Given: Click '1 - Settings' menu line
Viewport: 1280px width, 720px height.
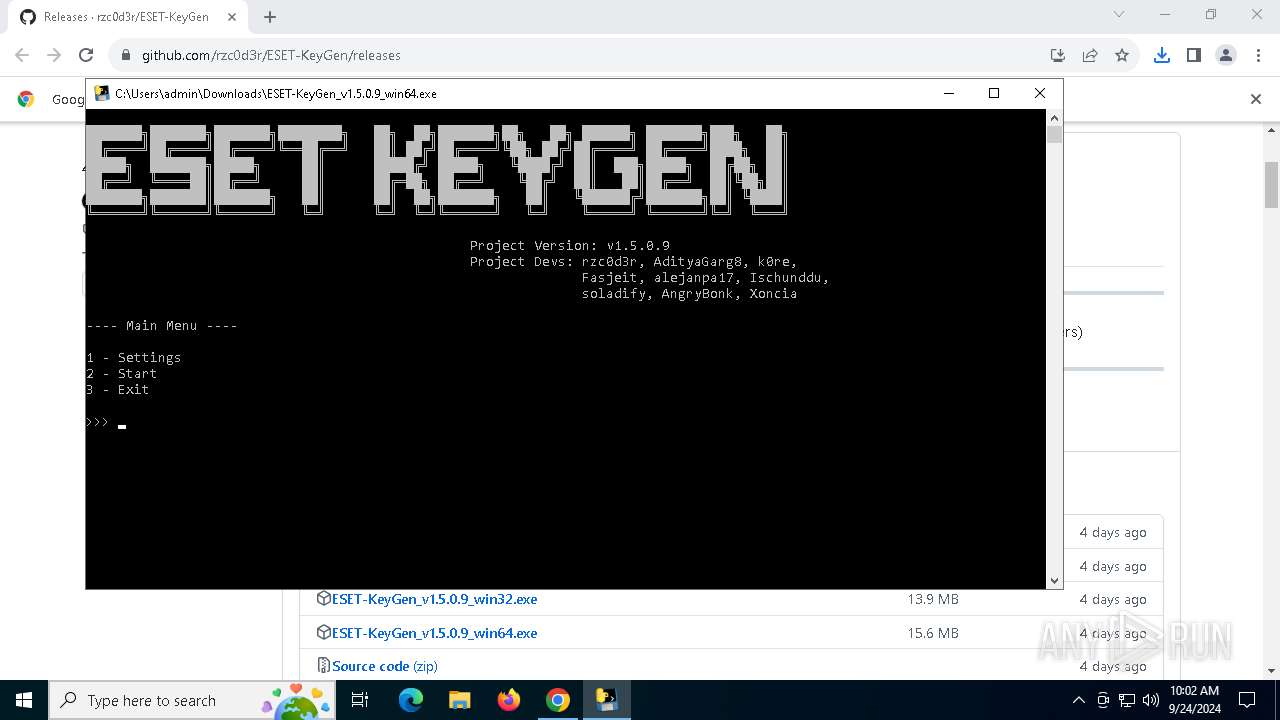Looking at the screenshot, I should (x=134, y=358).
